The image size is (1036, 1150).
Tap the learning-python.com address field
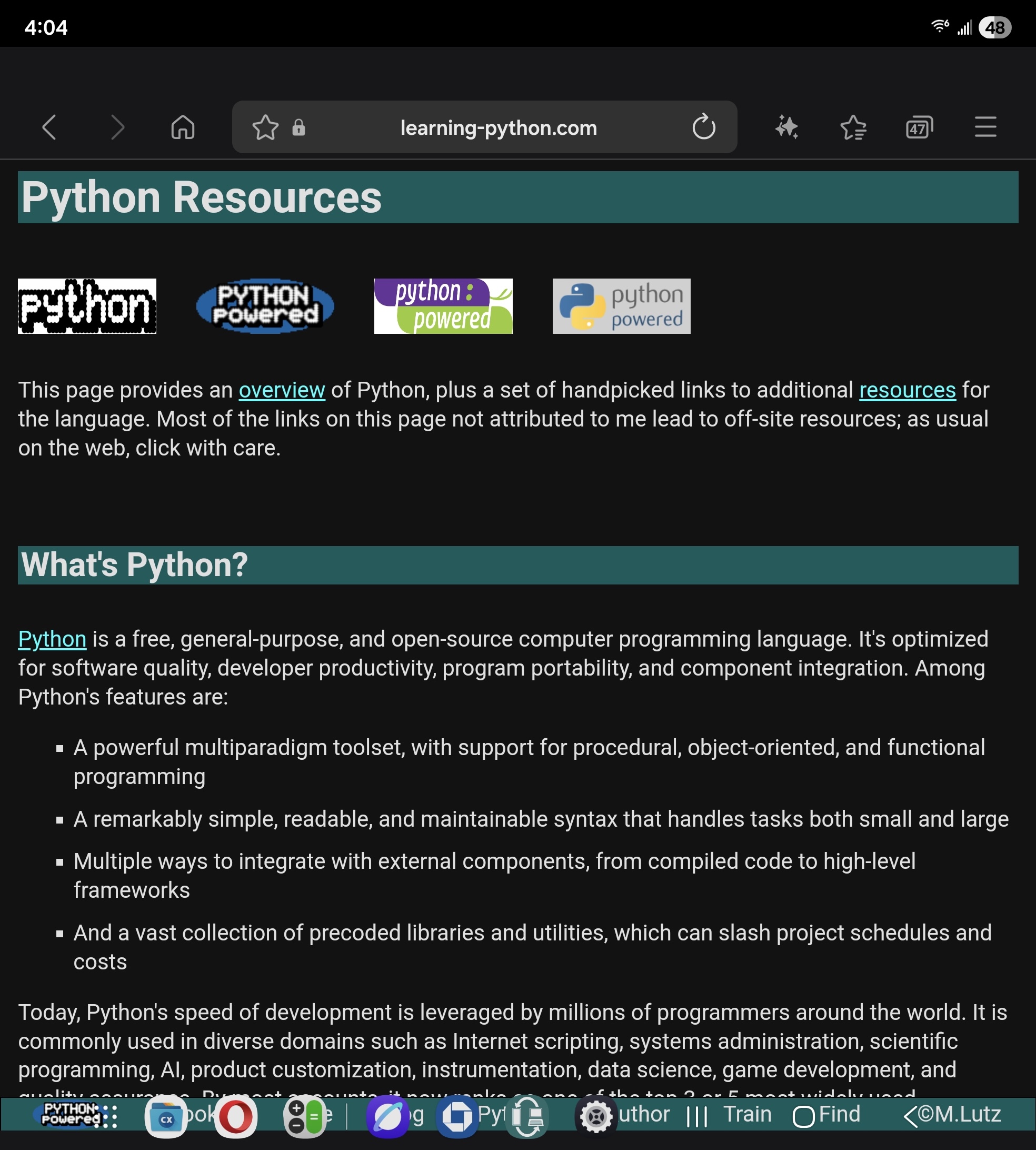pos(498,127)
